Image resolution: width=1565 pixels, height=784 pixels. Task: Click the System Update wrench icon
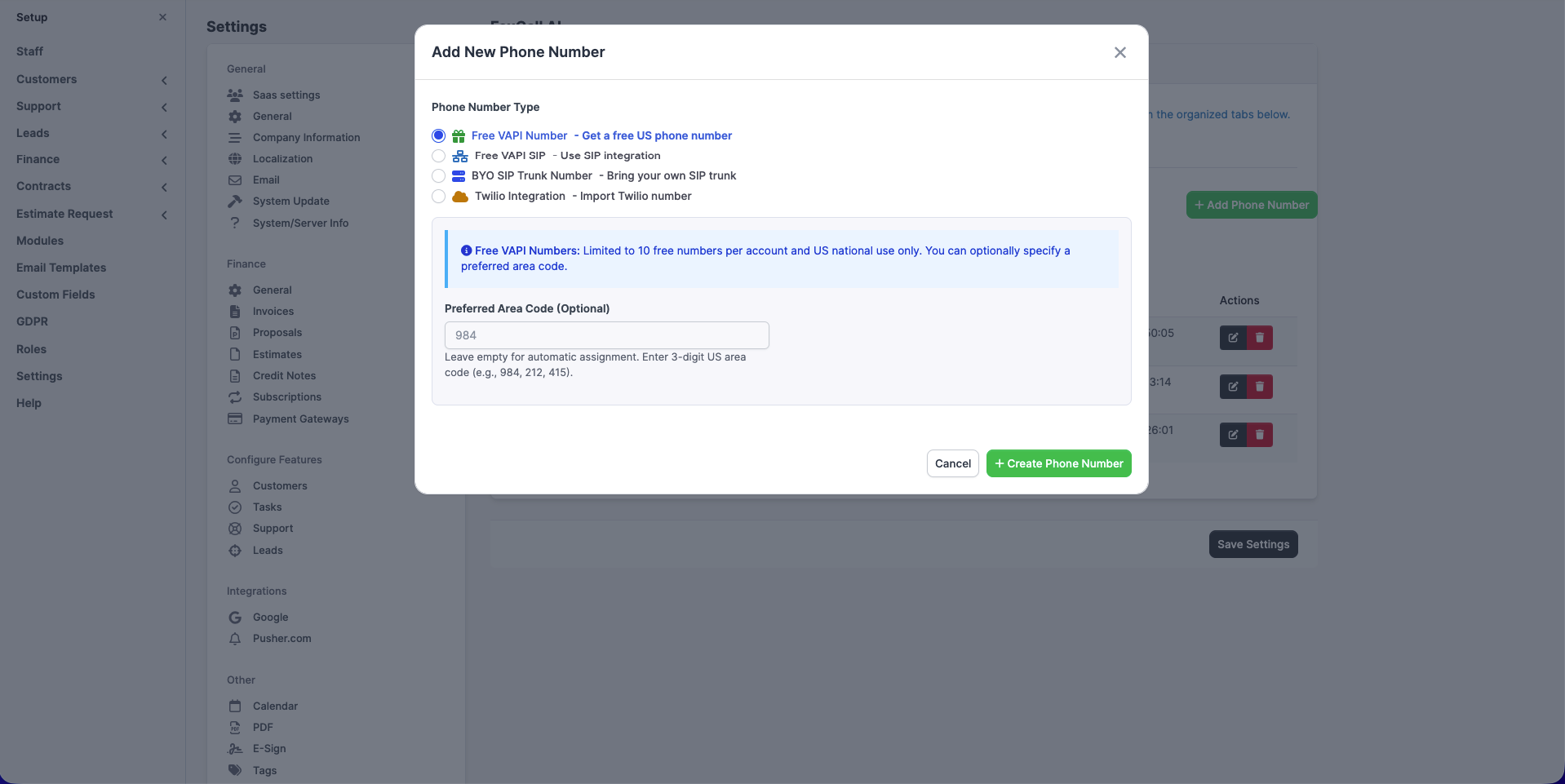[235, 201]
